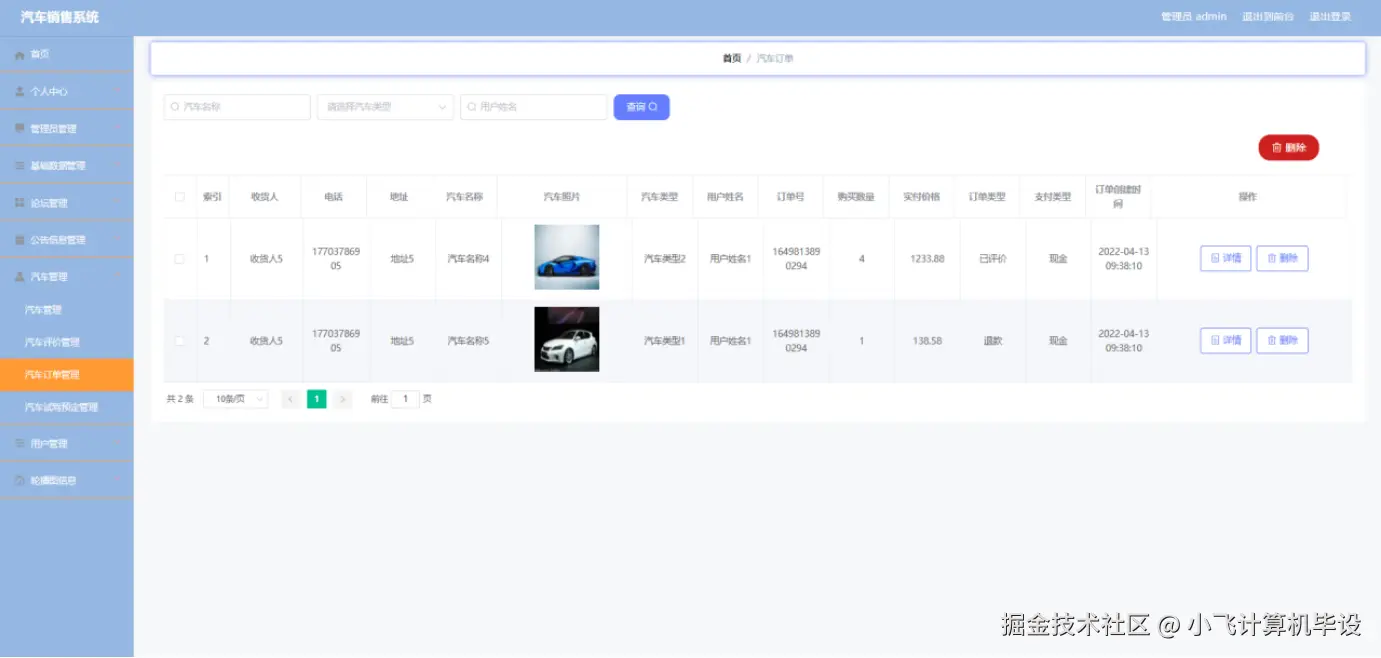
Task: Click 删除 for the 汽车名称5 order
Action: (1282, 340)
